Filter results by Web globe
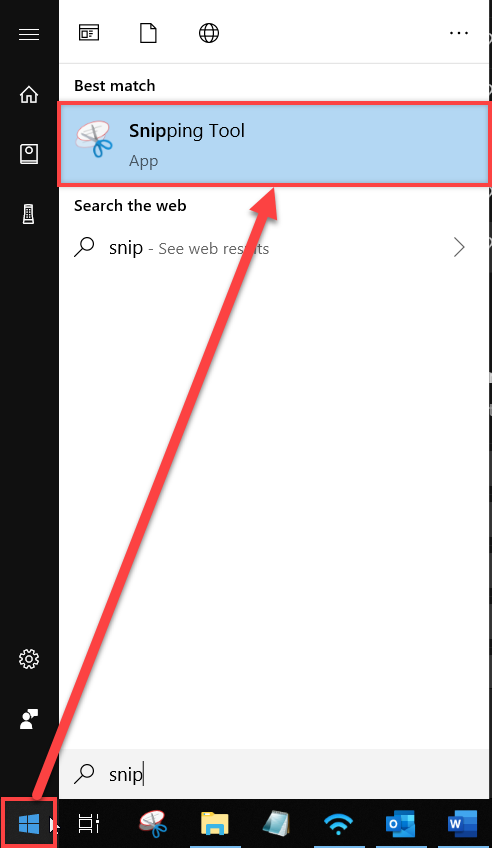The width and height of the screenshot is (492, 848). 209,33
